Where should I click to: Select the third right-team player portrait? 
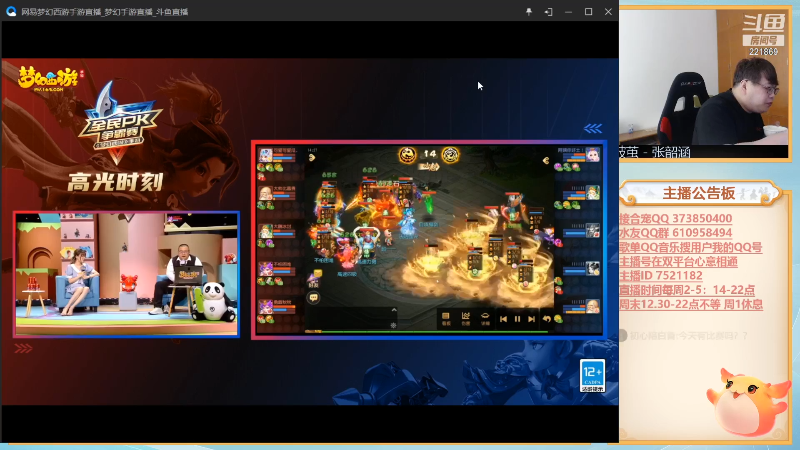[x=592, y=231]
